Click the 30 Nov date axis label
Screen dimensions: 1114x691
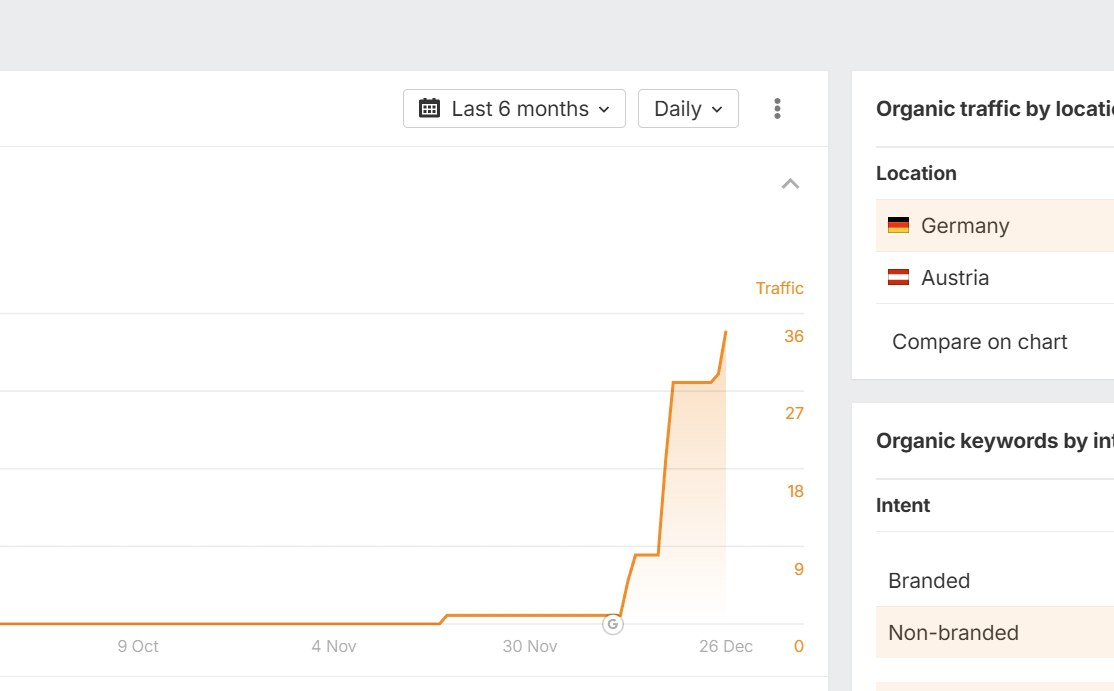pos(529,646)
